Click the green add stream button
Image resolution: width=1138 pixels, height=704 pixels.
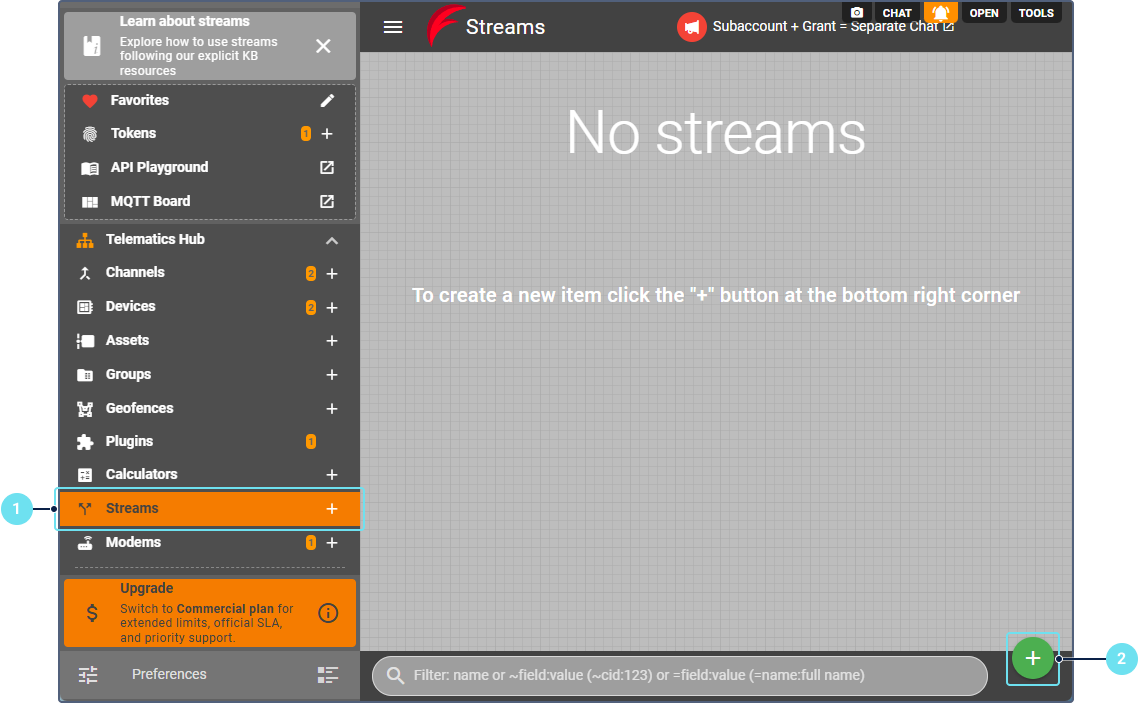(1033, 658)
